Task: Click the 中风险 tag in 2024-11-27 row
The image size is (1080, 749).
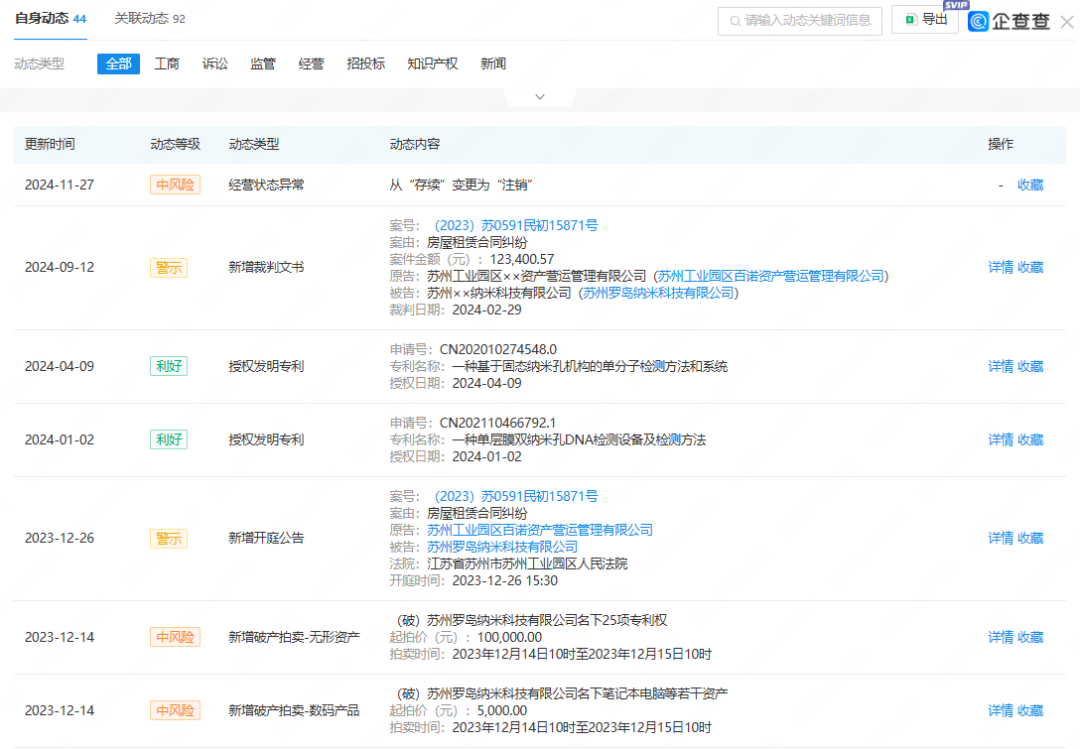Action: click(x=175, y=185)
